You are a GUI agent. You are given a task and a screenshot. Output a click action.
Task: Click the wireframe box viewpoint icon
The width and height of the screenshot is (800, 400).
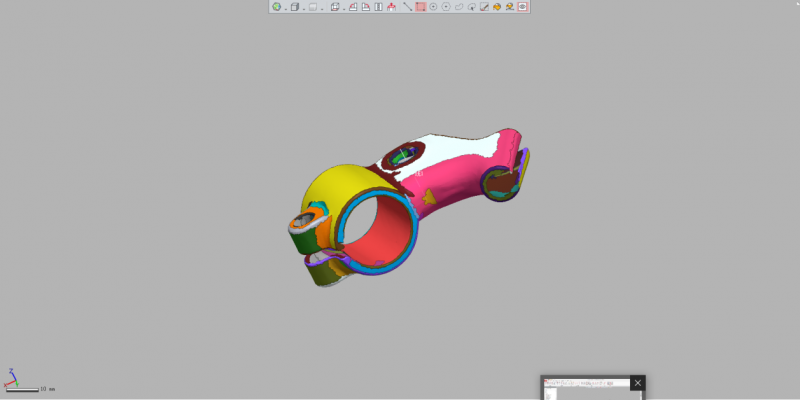point(336,7)
